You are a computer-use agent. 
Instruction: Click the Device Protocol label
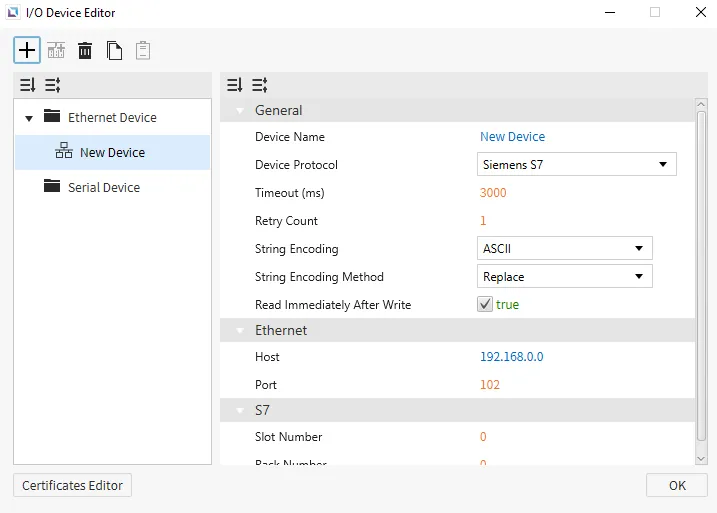coord(296,165)
